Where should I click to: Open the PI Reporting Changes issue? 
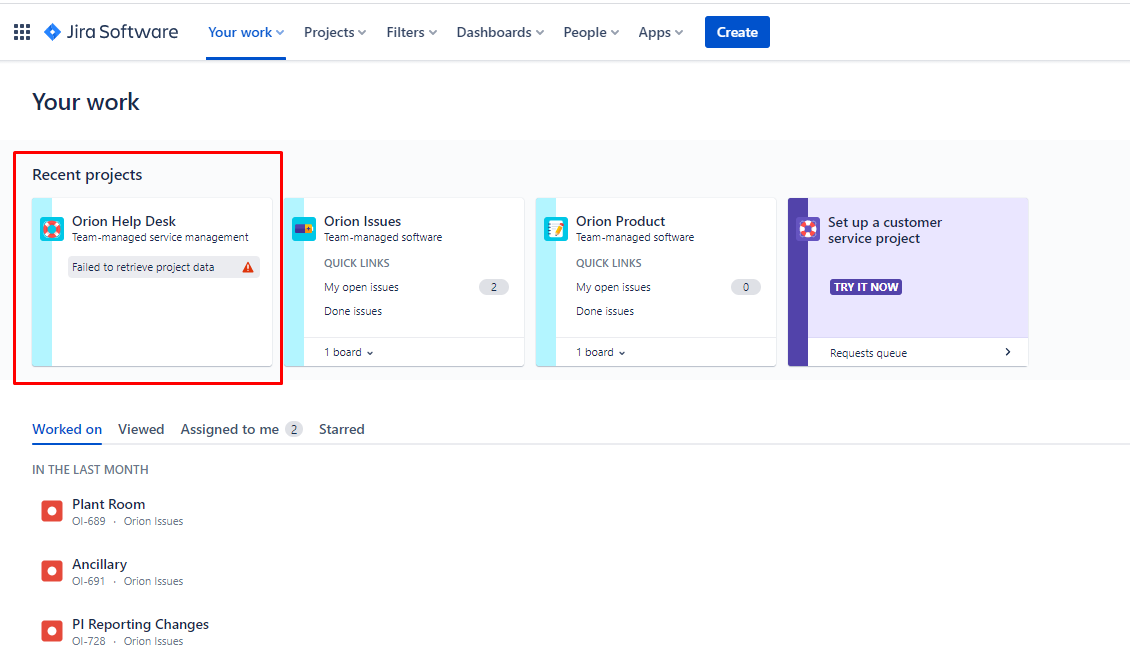coord(141,624)
